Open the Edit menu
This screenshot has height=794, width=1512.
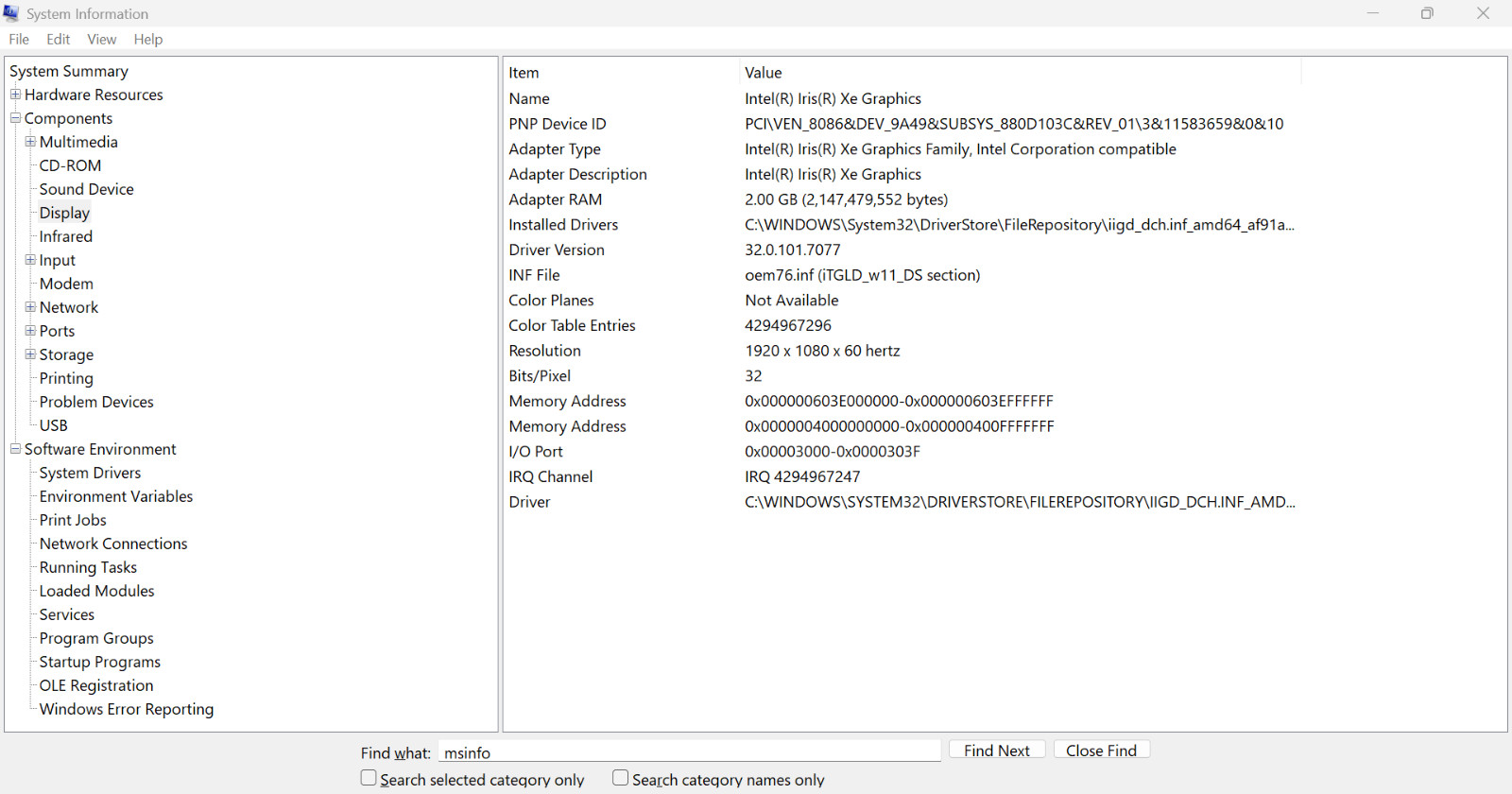59,39
